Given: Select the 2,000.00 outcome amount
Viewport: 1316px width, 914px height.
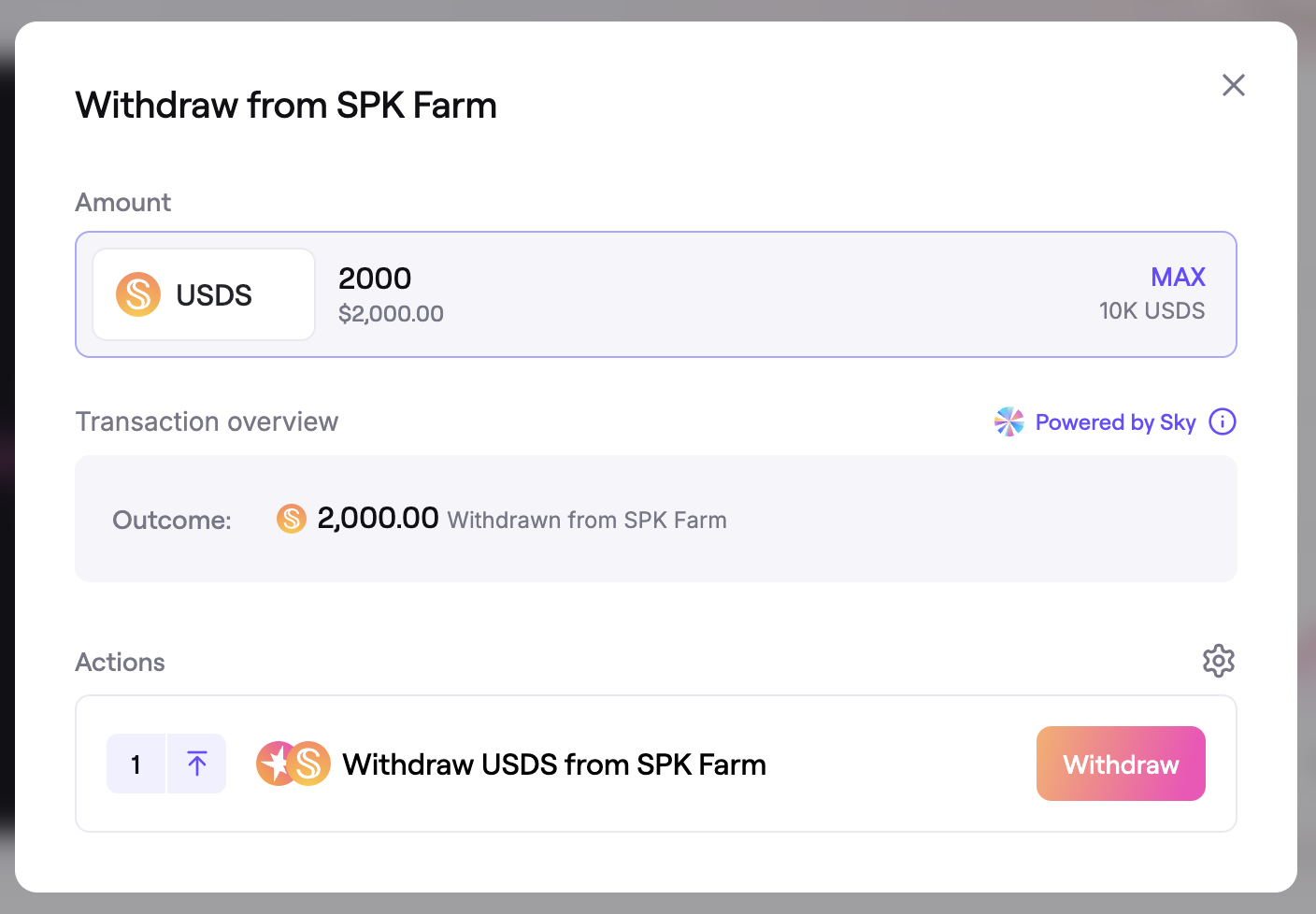Looking at the screenshot, I should 378,518.
